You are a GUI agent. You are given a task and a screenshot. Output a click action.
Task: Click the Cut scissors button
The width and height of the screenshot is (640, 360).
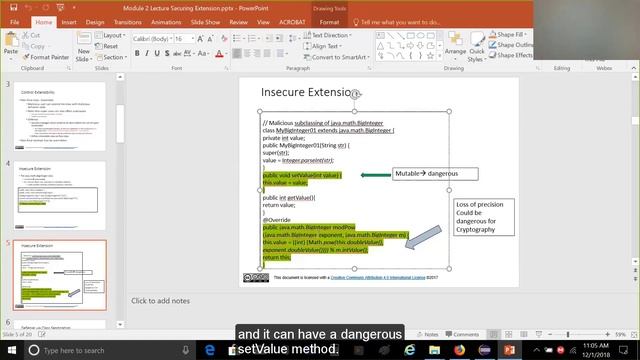[31, 36]
